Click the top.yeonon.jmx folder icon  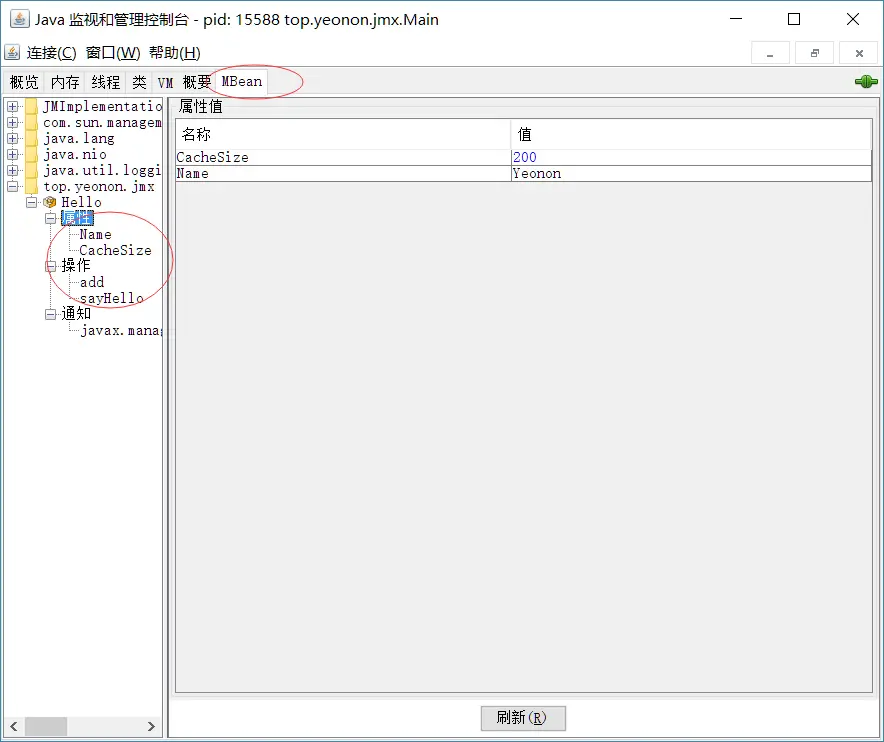tap(32, 186)
